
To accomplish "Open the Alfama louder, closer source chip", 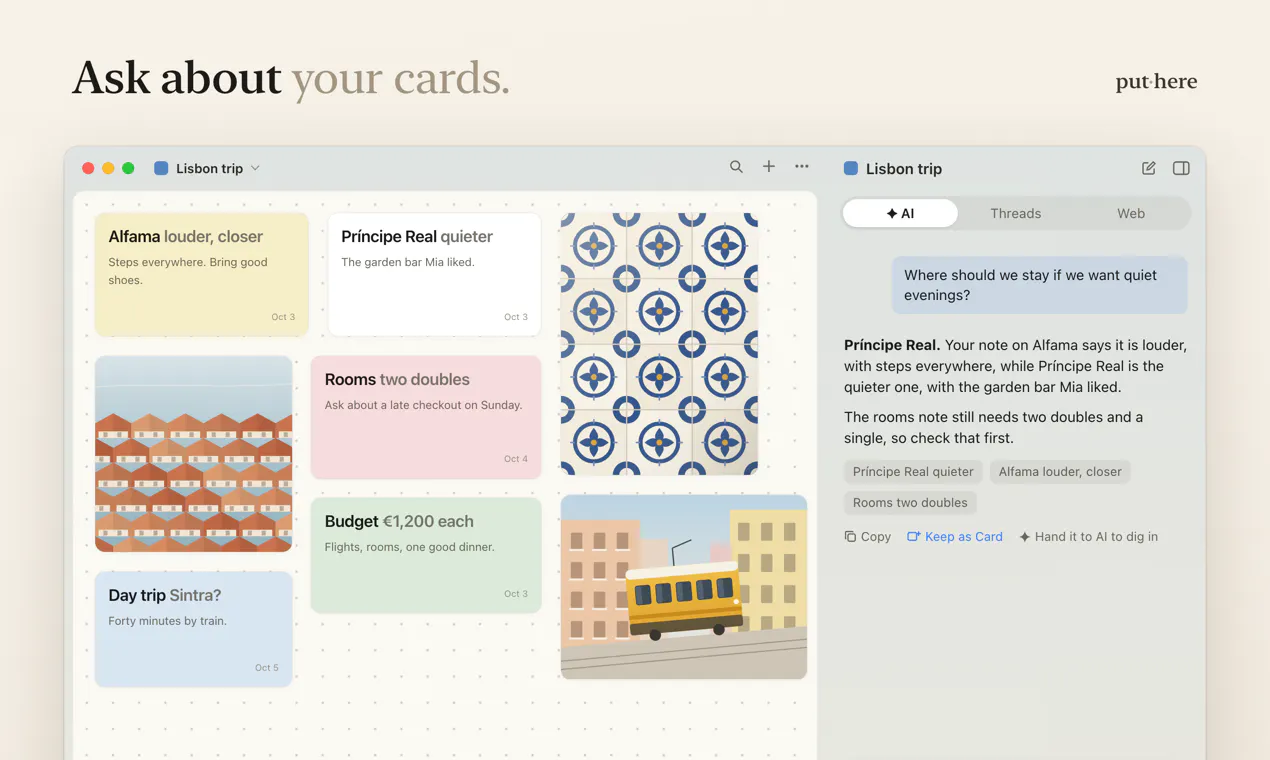I will pos(1060,472).
